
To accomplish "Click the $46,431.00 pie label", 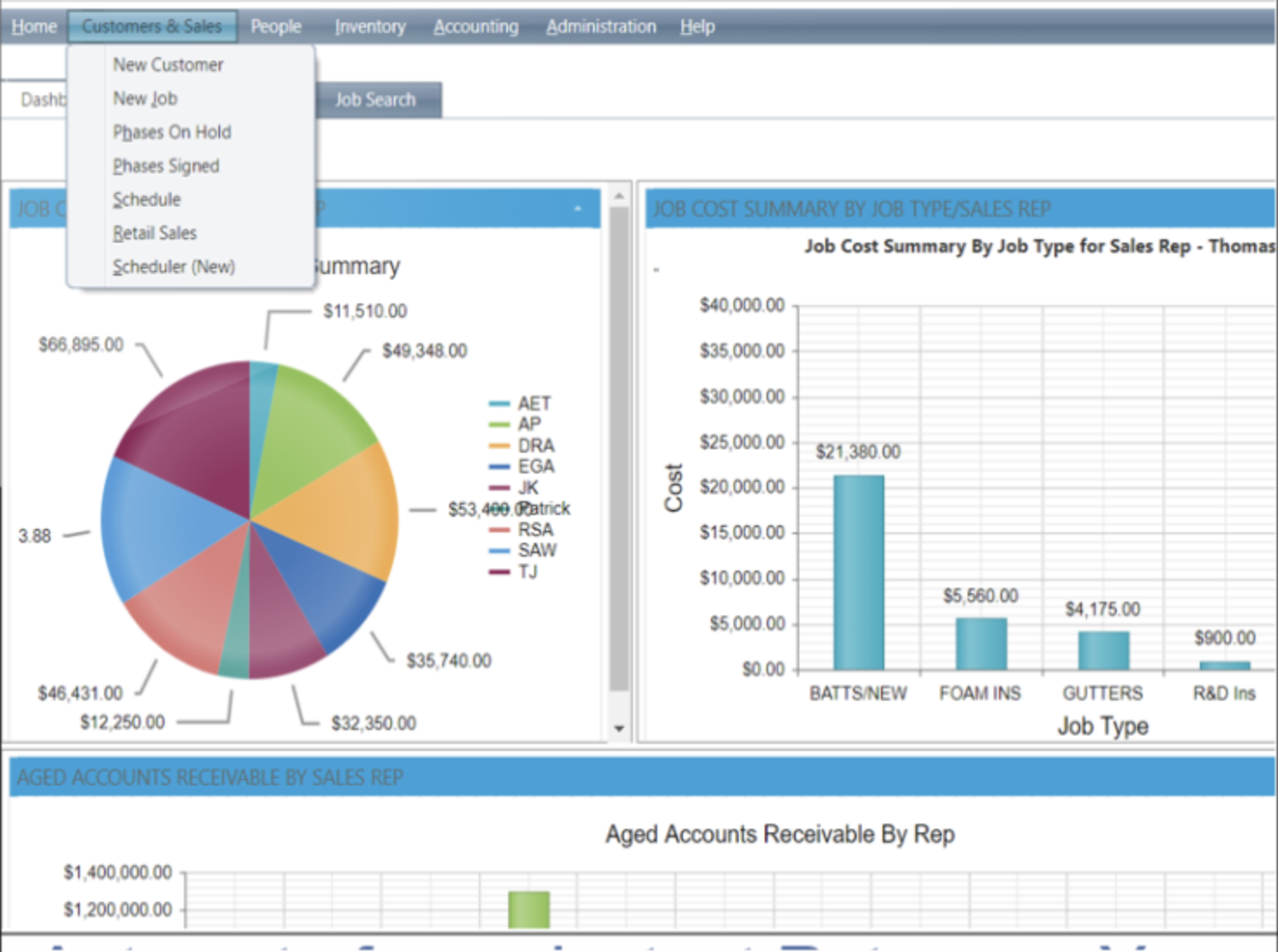I will pos(80,694).
